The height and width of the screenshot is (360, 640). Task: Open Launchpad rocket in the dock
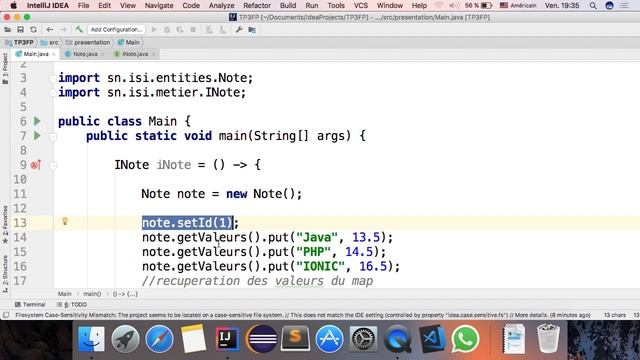[x=125, y=339]
